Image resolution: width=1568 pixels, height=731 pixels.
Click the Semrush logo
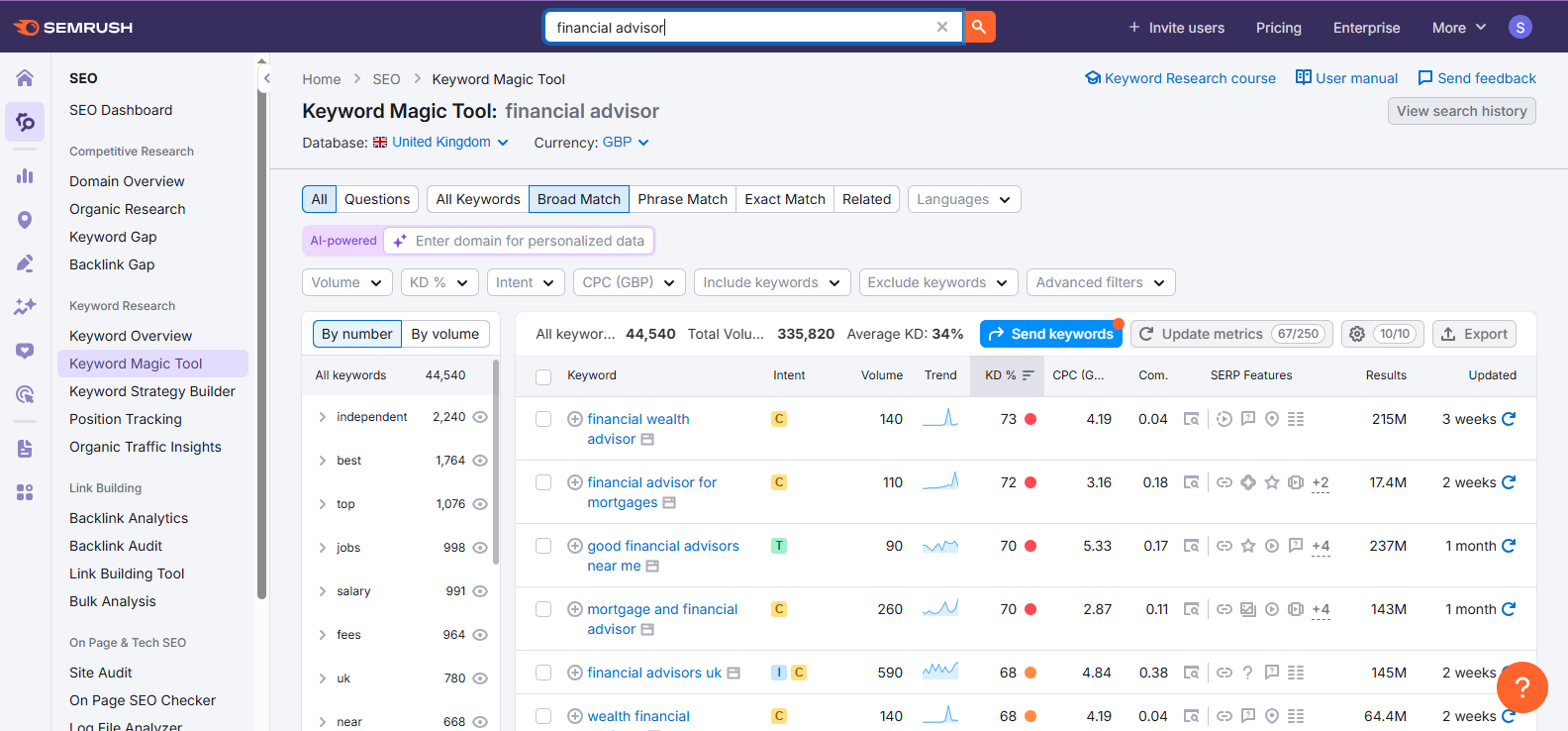pyautogui.click(x=73, y=28)
